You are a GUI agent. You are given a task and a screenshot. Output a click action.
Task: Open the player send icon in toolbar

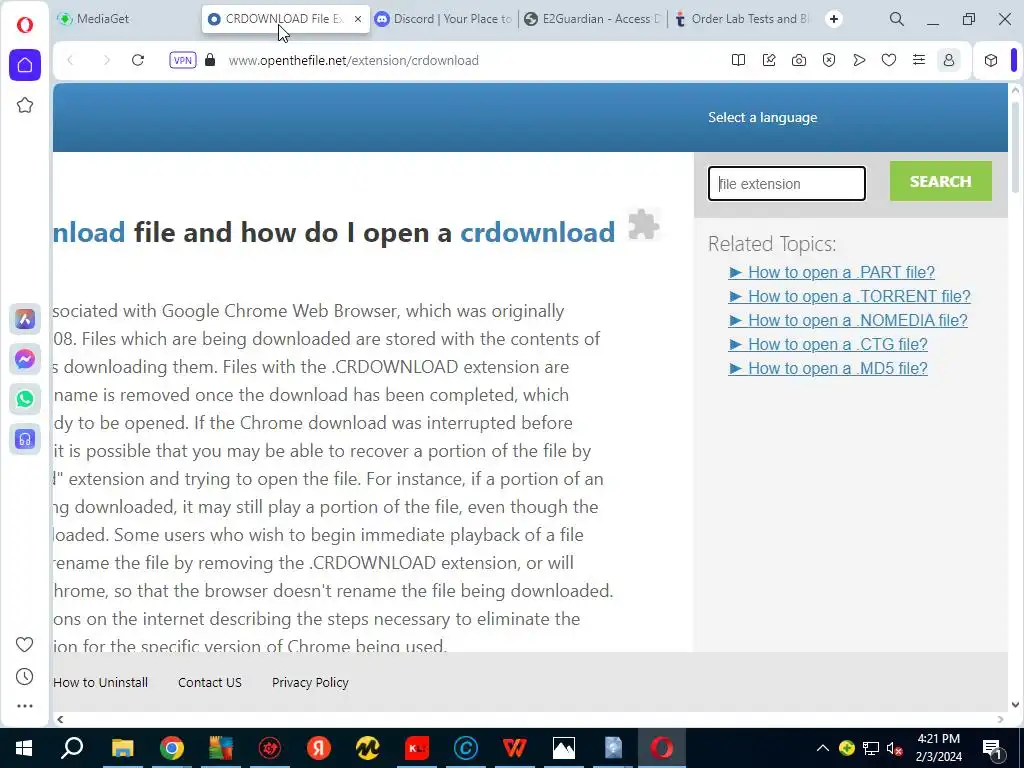click(859, 60)
